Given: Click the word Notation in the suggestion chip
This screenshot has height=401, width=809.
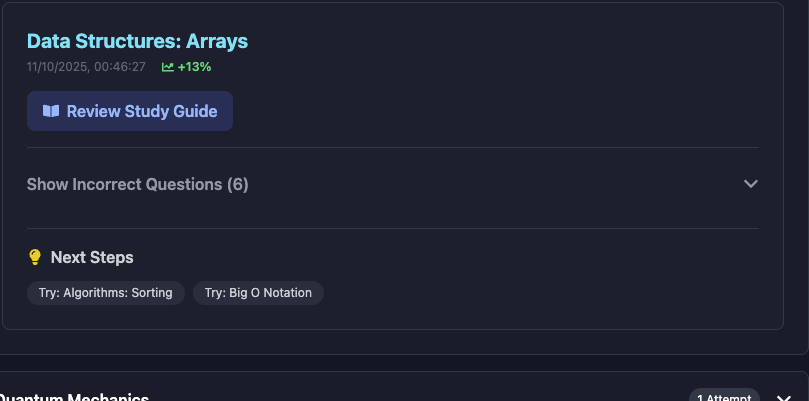Looking at the screenshot, I should click(x=288, y=293).
